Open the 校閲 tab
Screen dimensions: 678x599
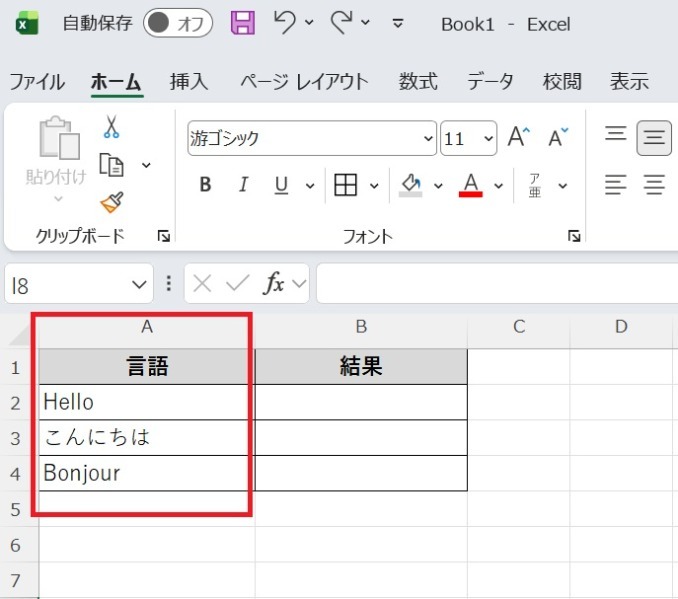[x=562, y=82]
